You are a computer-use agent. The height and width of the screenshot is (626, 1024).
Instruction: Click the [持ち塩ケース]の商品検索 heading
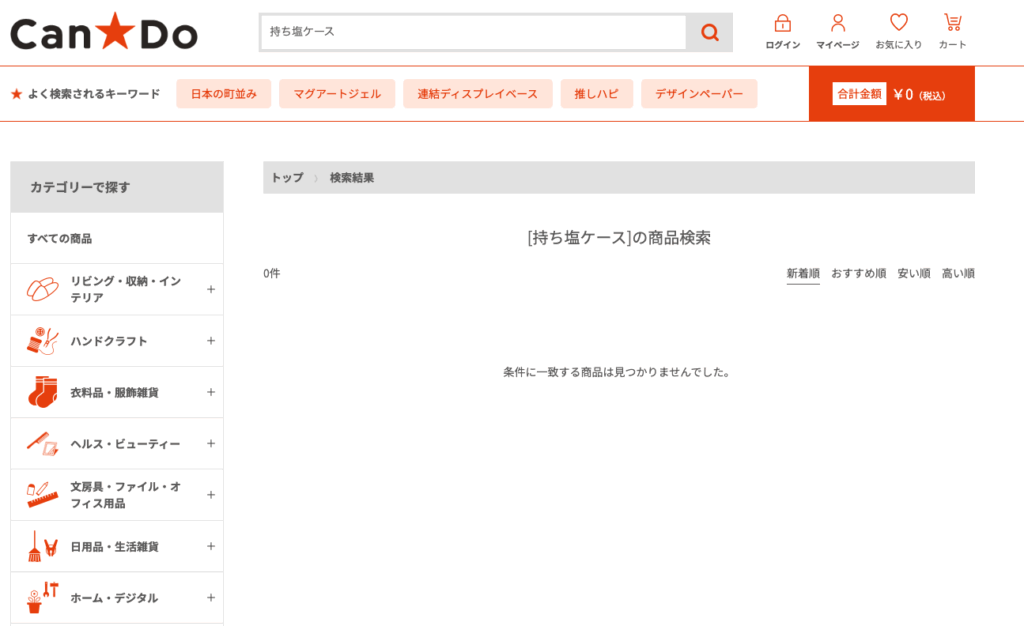[x=619, y=238]
